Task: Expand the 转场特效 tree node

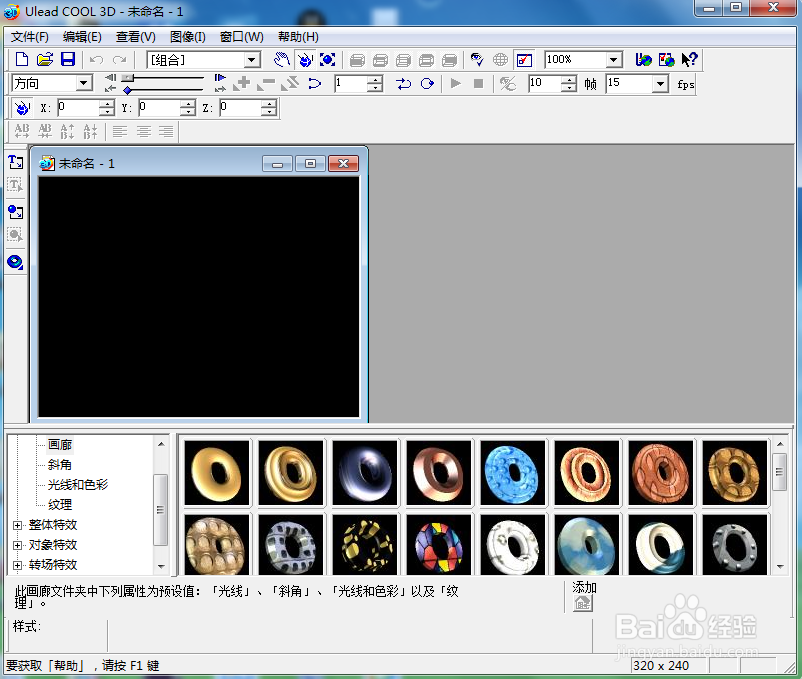Action: point(17,565)
